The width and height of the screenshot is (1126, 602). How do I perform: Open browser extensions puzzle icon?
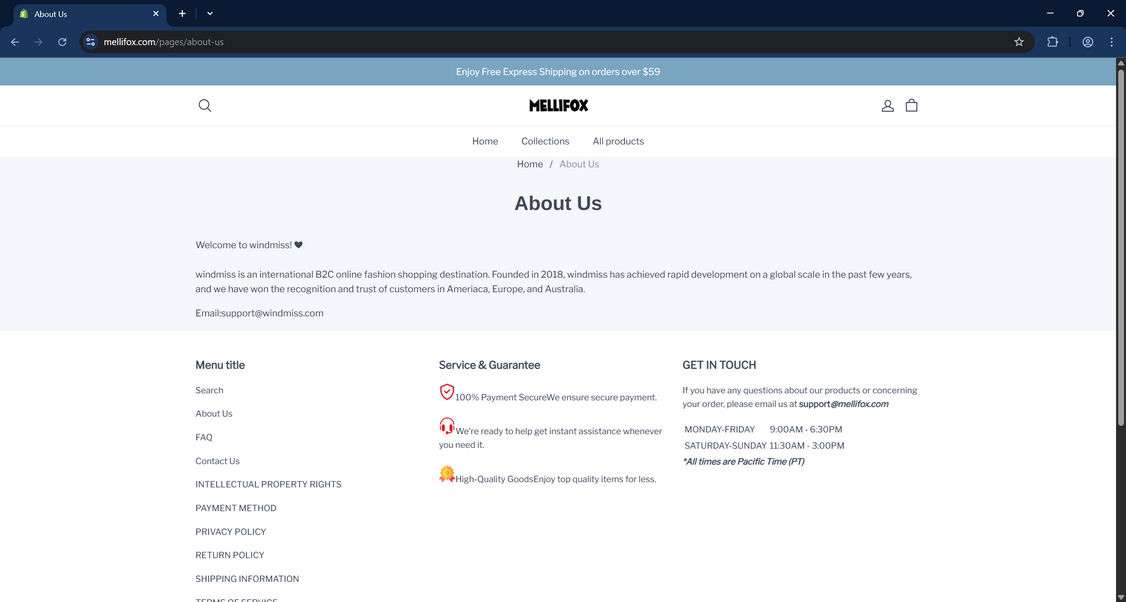click(1053, 42)
